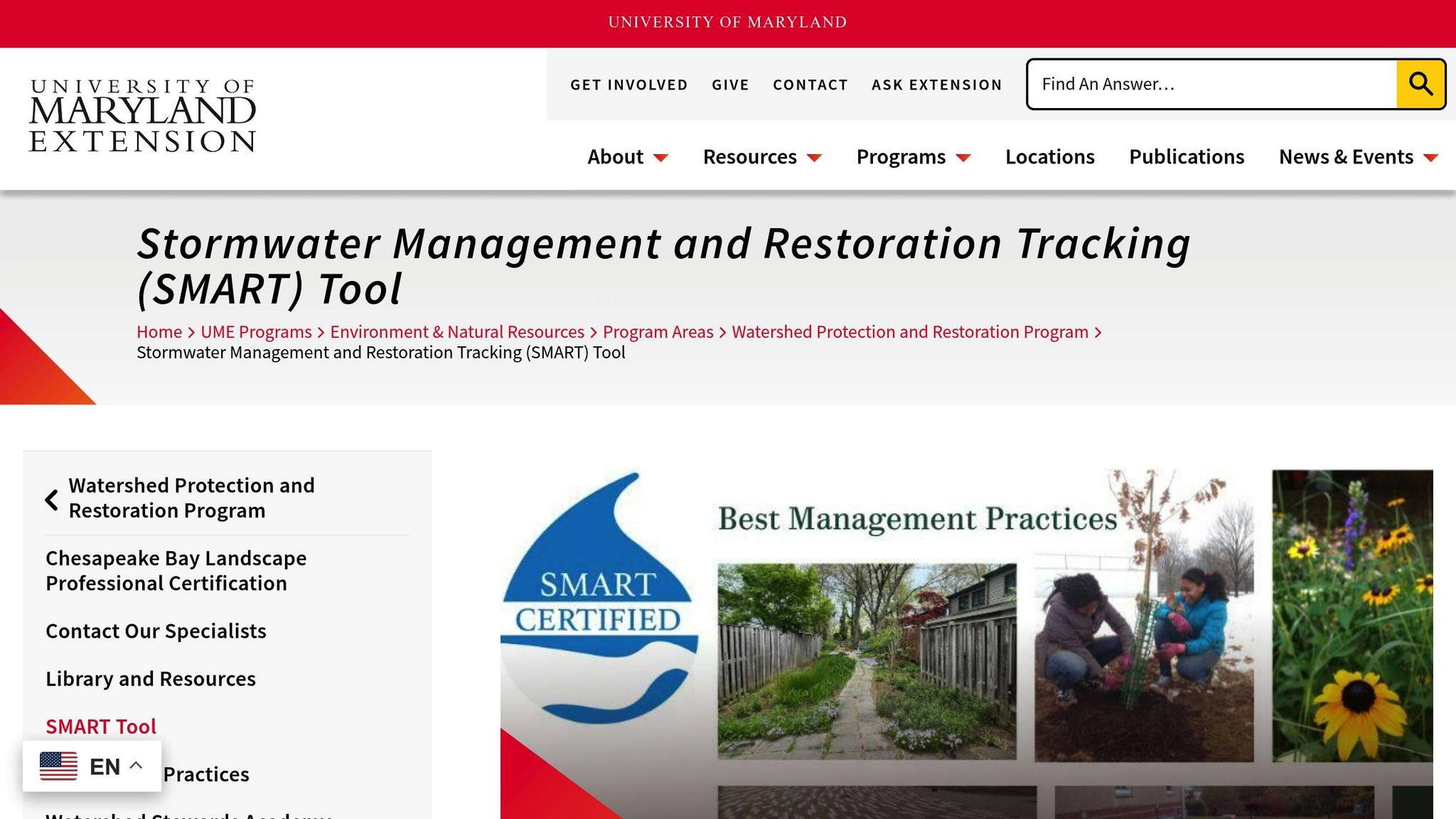1456x819 pixels.
Task: Open the EN language selector caret
Action: [136, 766]
